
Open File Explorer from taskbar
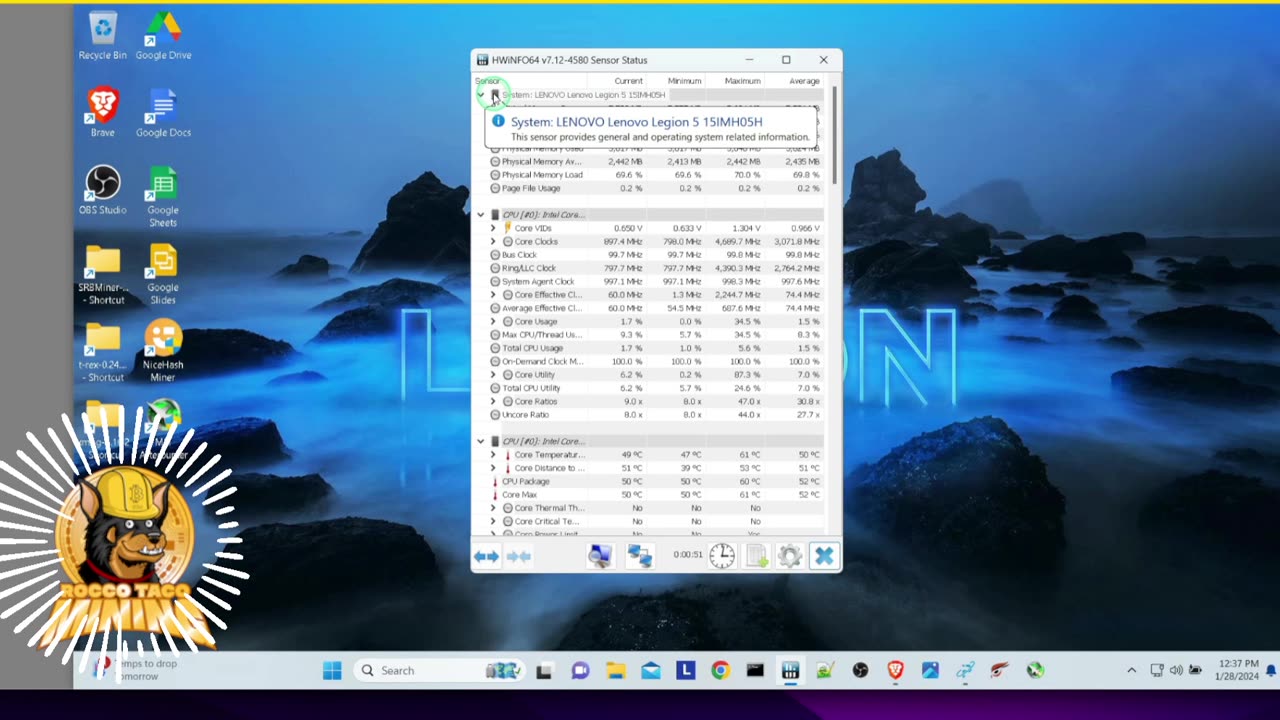point(615,670)
